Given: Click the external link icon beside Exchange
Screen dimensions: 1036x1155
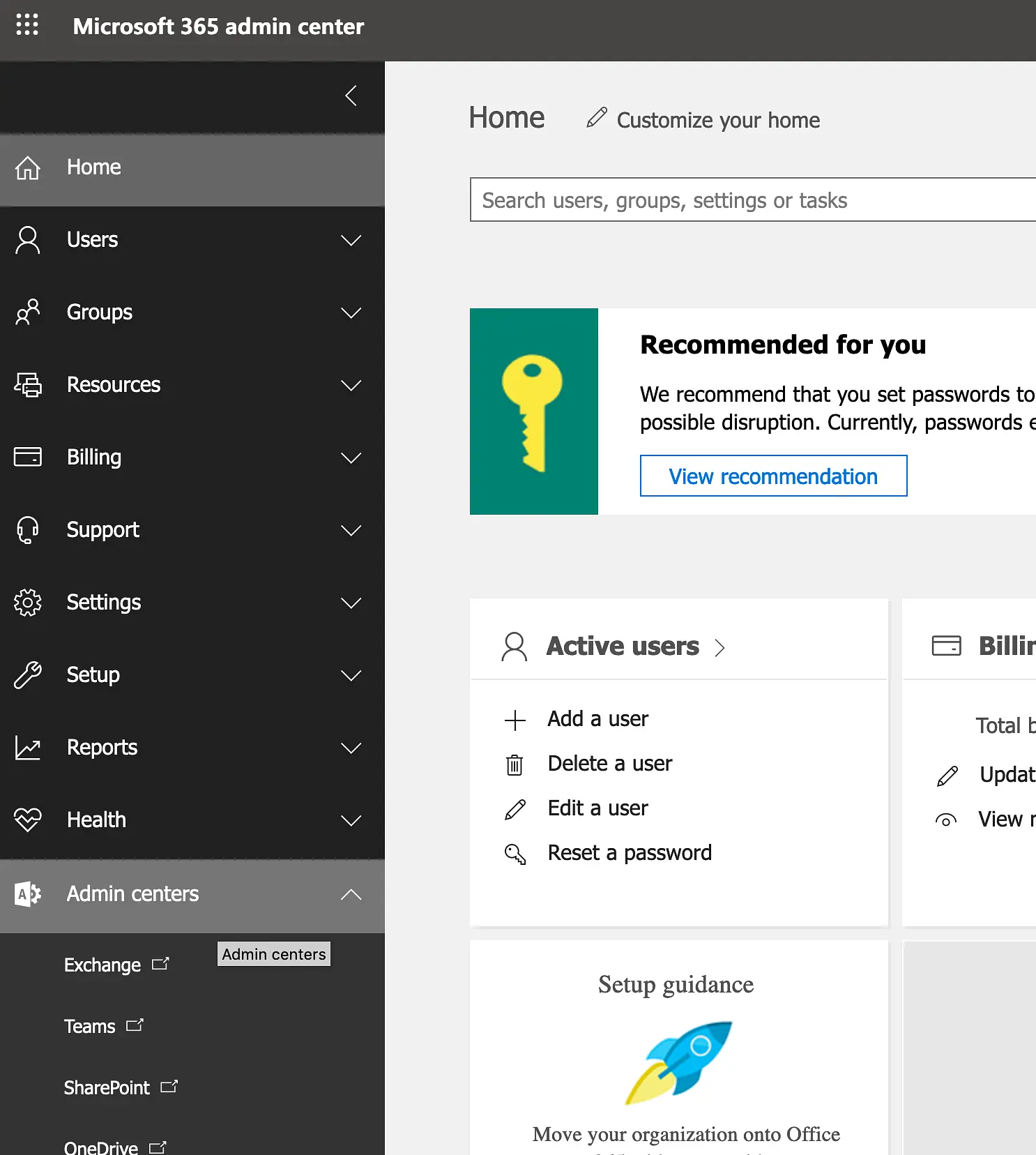Looking at the screenshot, I should tap(160, 963).
